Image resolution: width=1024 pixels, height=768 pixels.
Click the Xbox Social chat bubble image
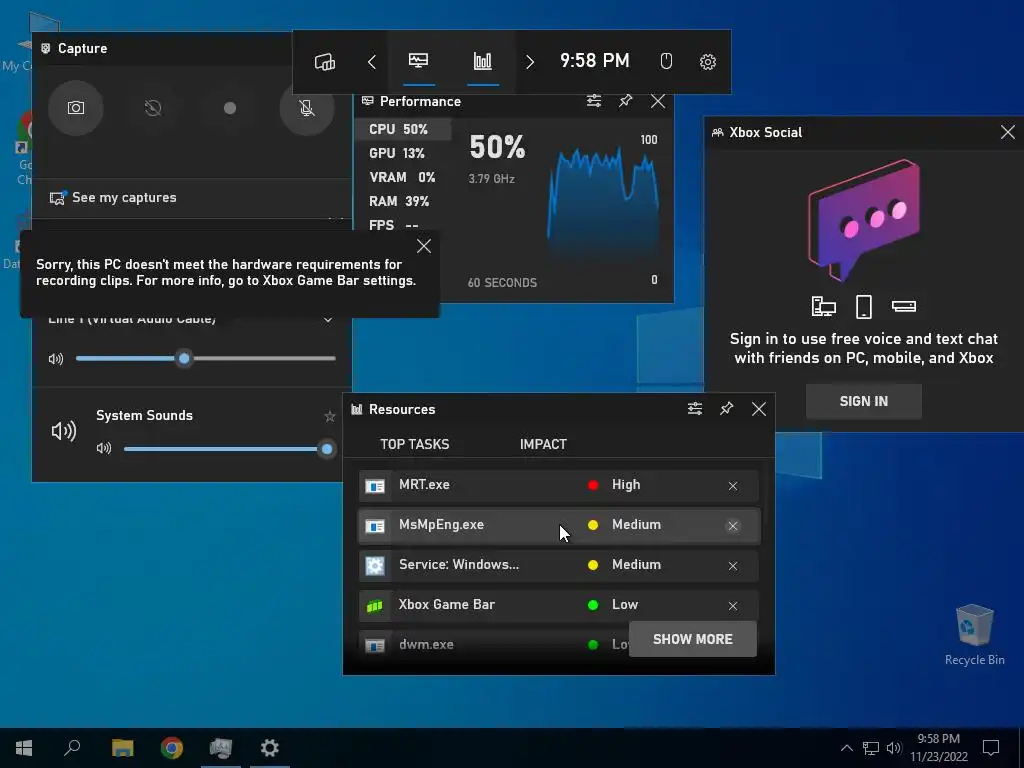(863, 220)
